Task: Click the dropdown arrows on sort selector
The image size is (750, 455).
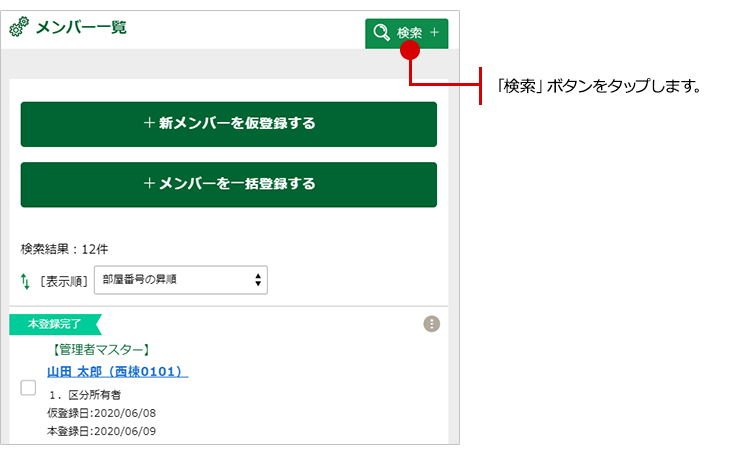Action: click(258, 280)
